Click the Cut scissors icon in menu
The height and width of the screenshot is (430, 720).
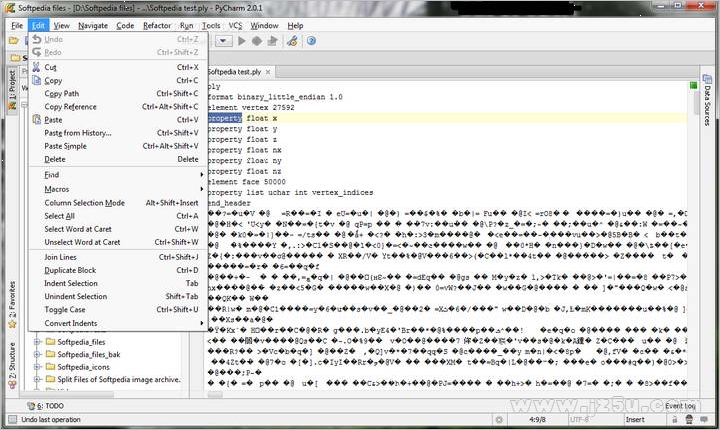coord(36,67)
